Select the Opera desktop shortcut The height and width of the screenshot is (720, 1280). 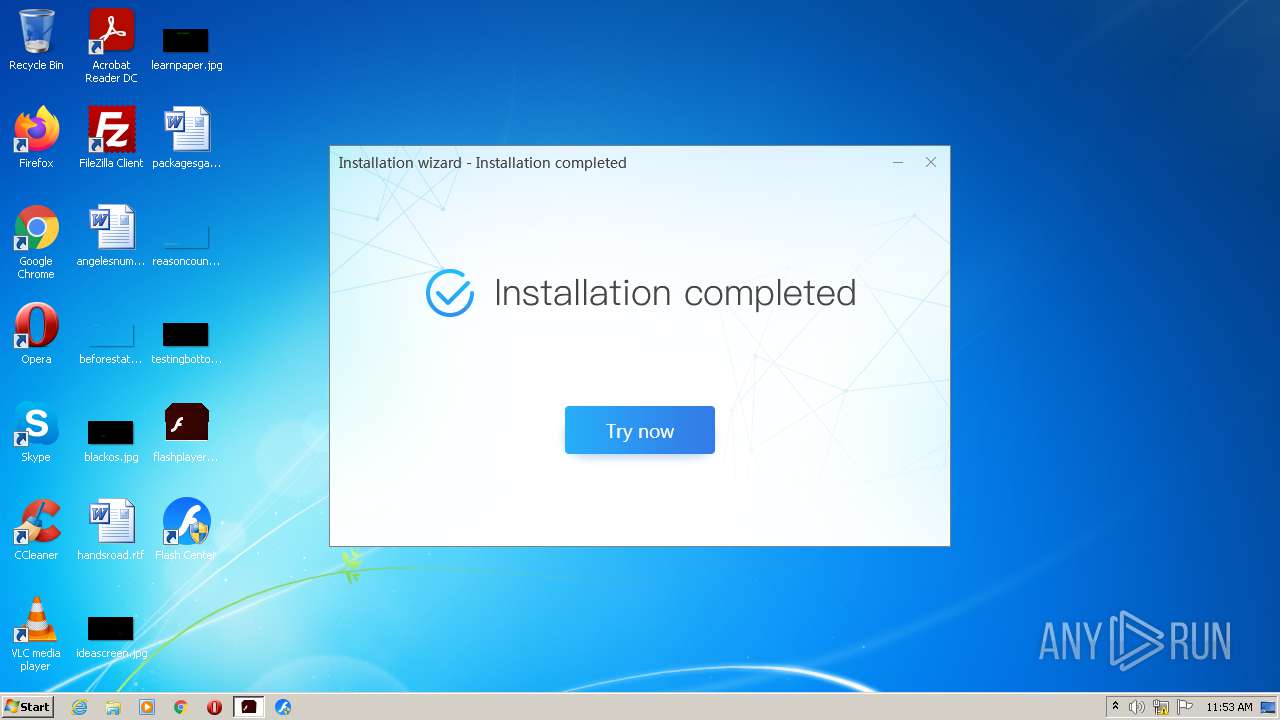[x=36, y=334]
